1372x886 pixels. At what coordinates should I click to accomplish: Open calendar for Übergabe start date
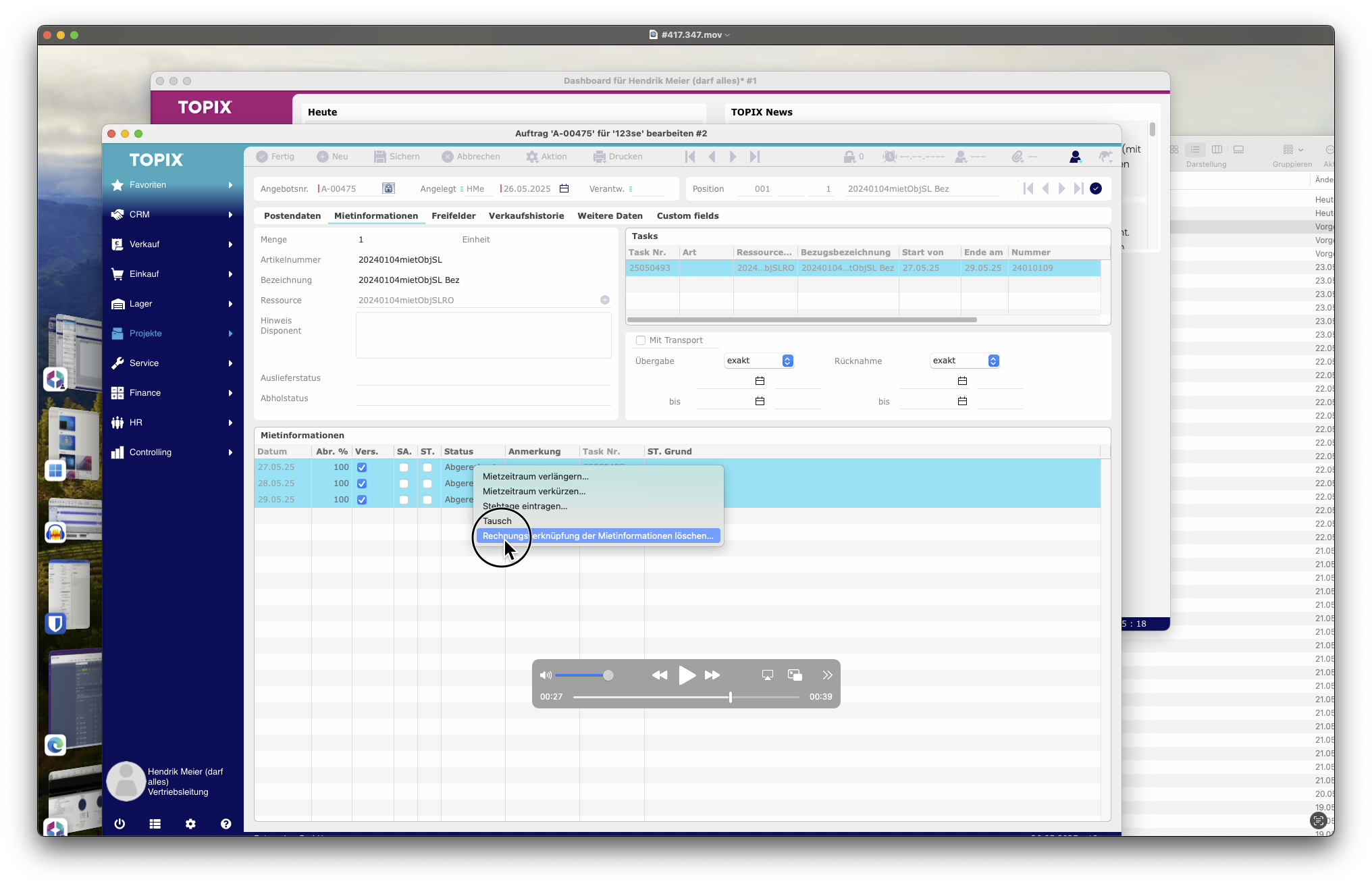click(760, 381)
